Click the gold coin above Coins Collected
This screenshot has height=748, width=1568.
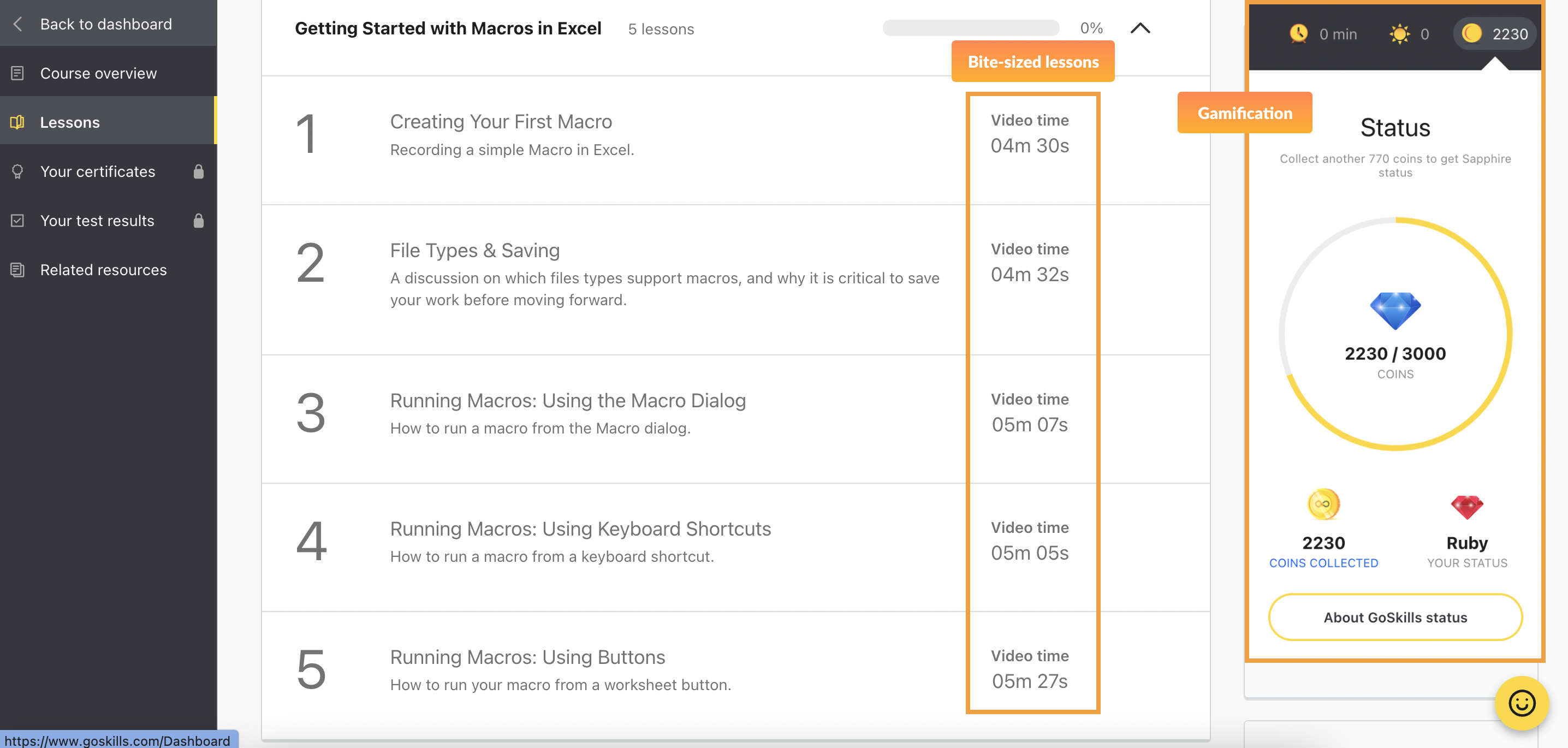click(x=1325, y=504)
